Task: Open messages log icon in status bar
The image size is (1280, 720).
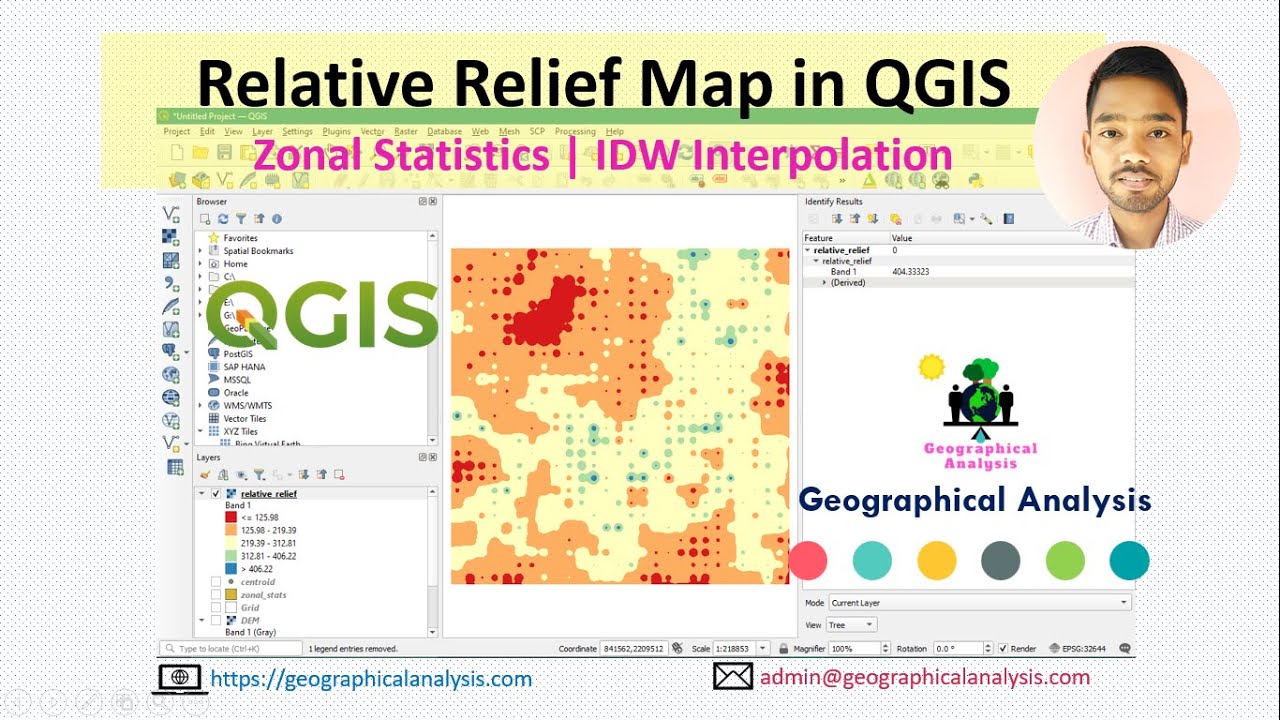Action: pos(1125,648)
